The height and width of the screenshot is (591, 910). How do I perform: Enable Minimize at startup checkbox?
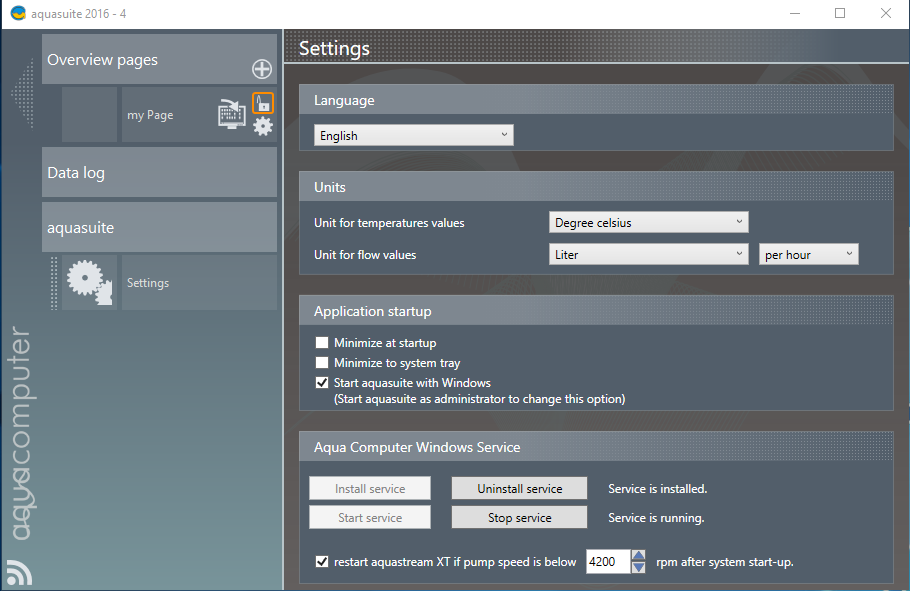[322, 343]
